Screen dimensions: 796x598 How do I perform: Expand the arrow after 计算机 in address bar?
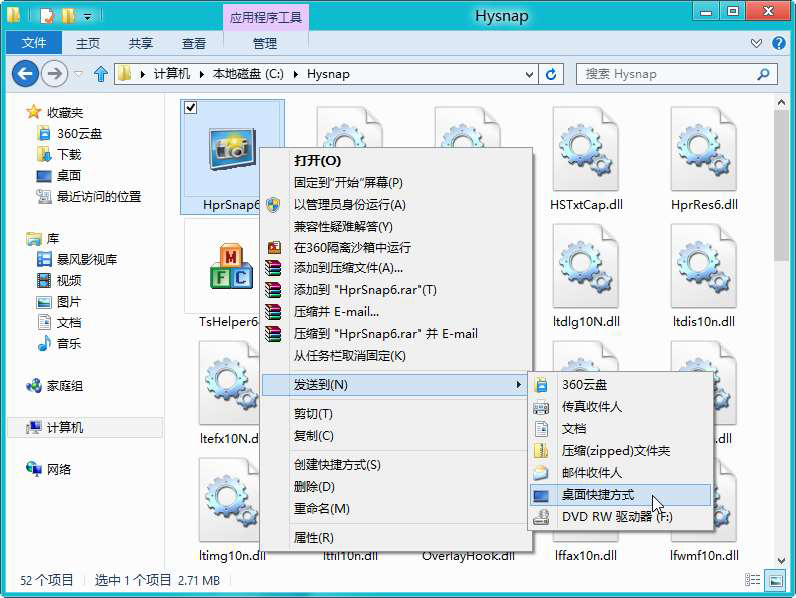[202, 74]
